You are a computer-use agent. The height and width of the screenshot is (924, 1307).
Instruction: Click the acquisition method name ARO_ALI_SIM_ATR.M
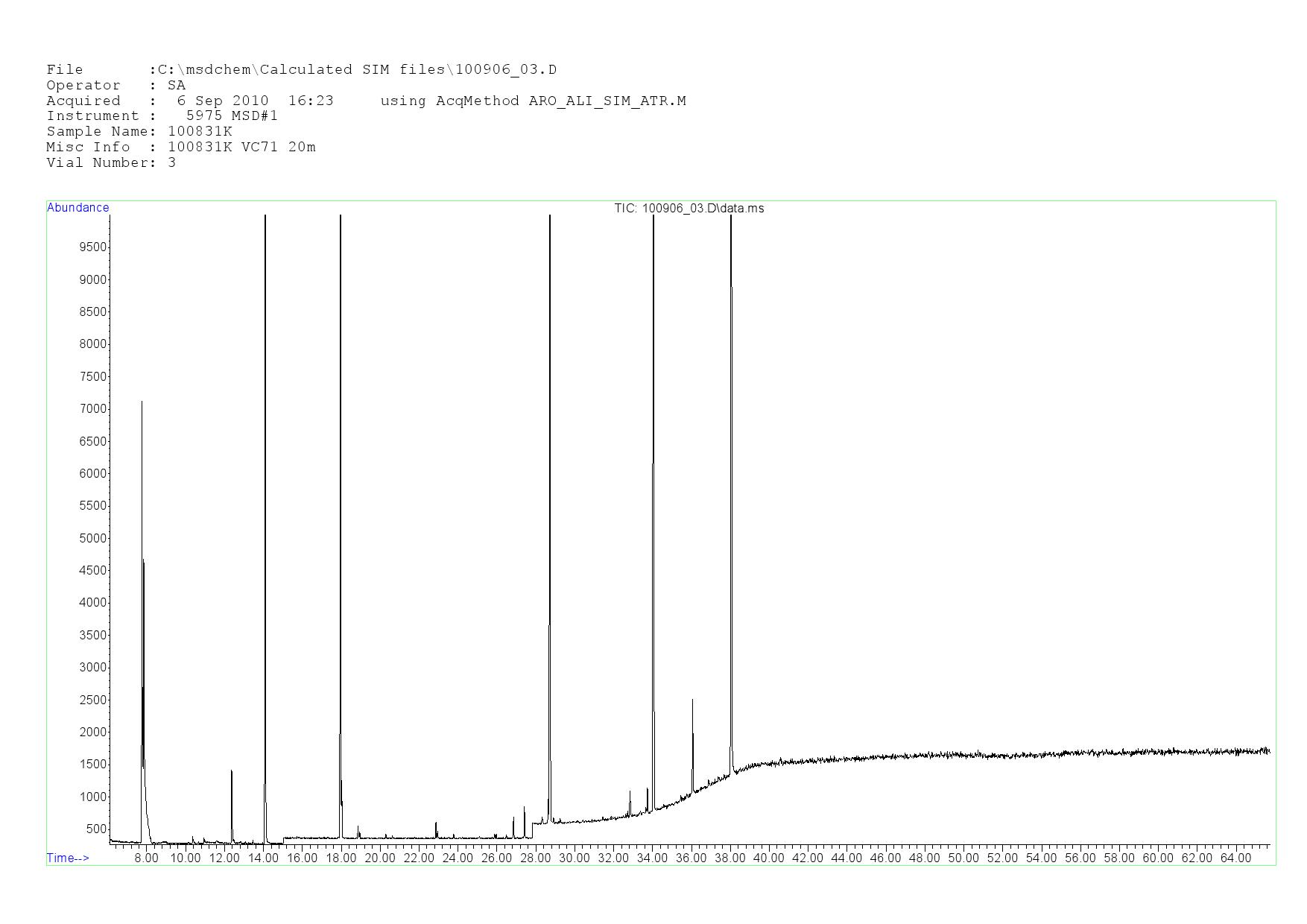tap(607, 101)
